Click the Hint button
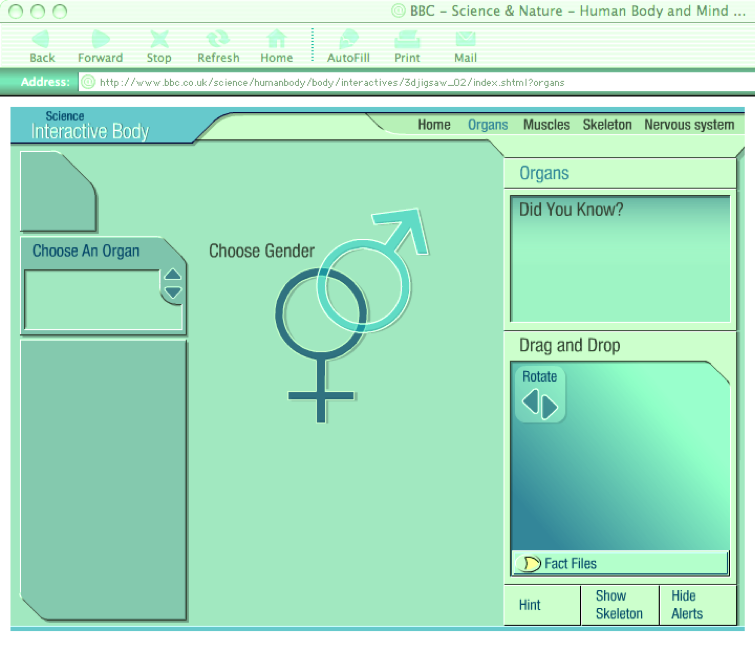Screen dimensions: 755x666 (x=530, y=605)
